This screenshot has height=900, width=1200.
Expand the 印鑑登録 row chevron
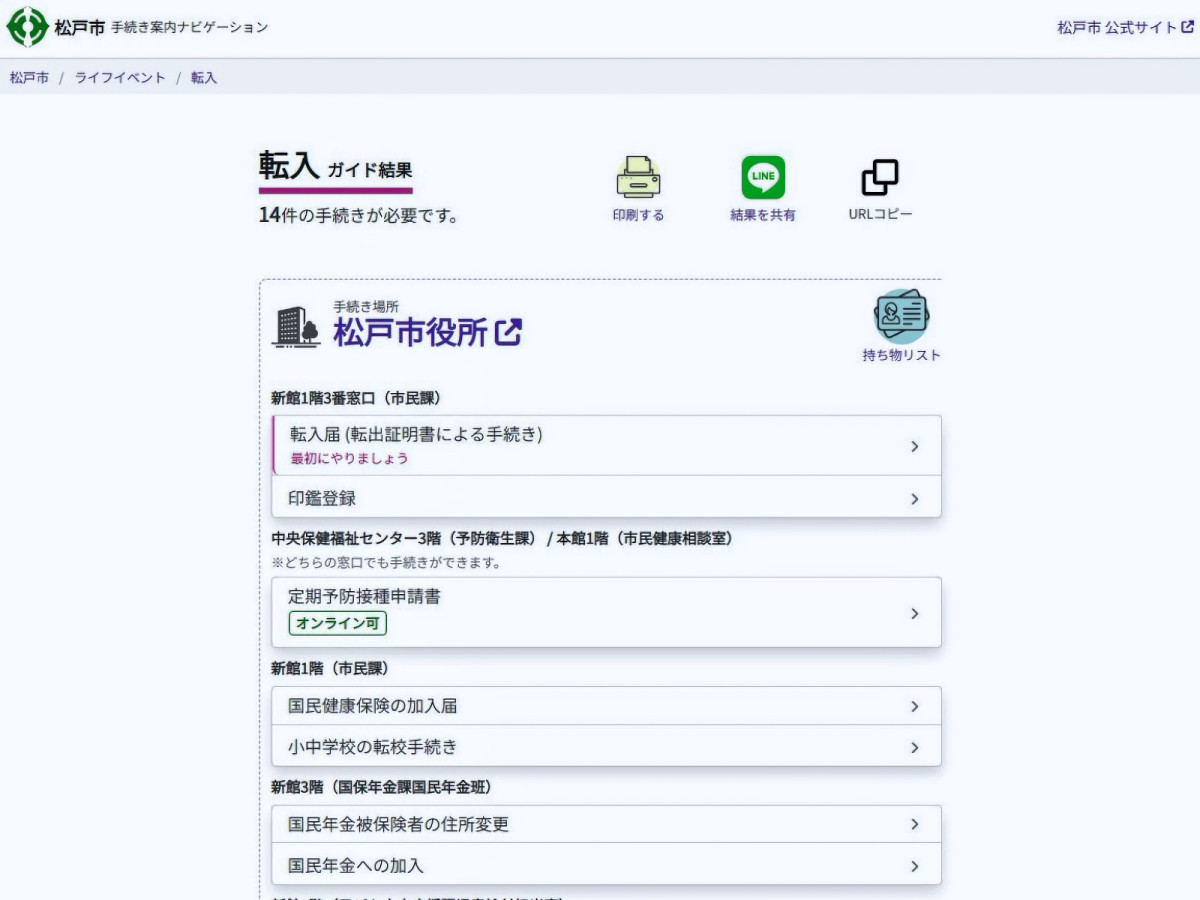click(x=914, y=498)
